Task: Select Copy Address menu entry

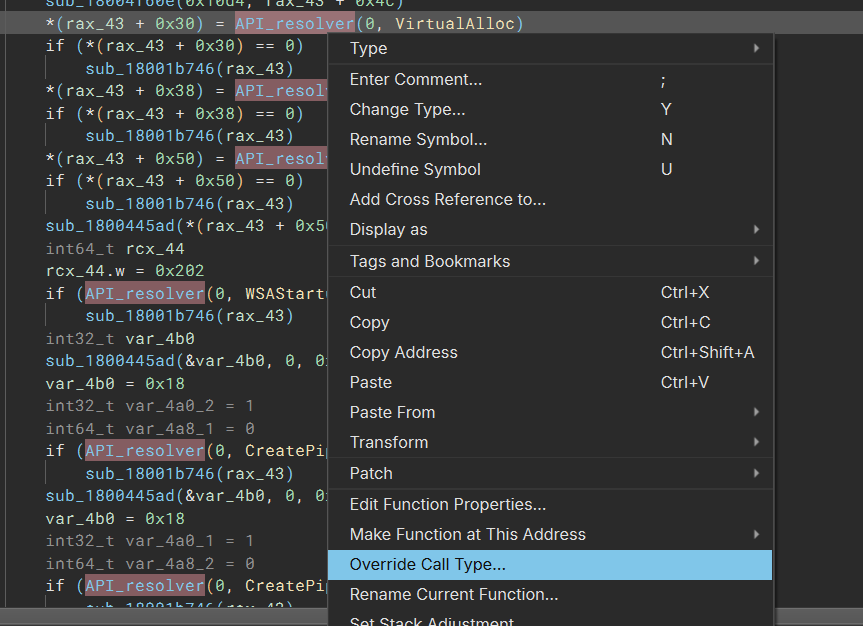Action: [x=550, y=352]
